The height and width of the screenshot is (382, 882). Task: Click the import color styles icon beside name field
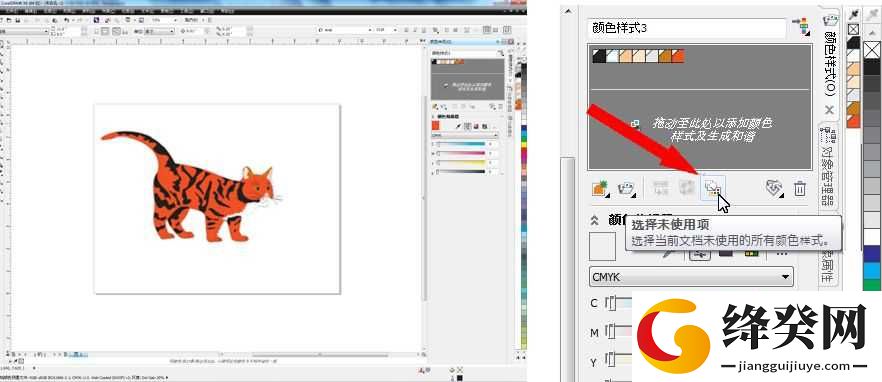[801, 27]
